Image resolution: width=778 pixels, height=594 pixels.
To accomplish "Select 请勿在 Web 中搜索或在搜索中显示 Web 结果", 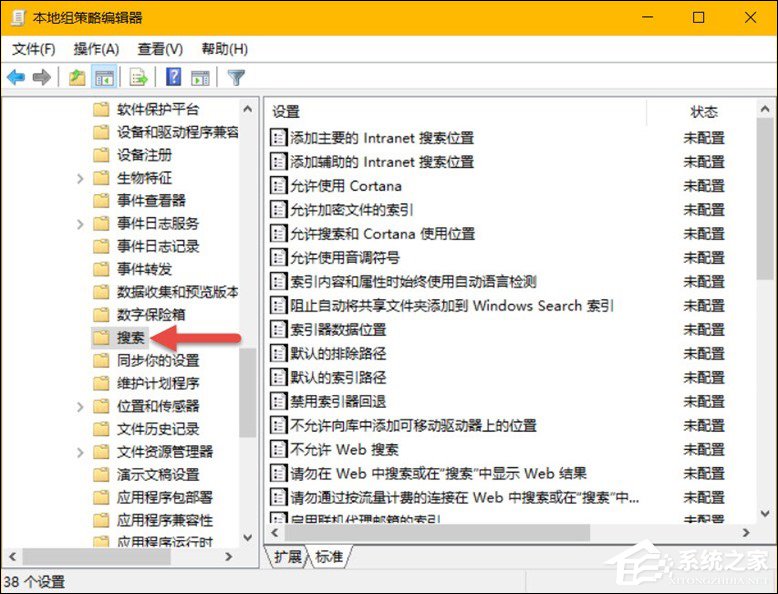I will pos(439,473).
